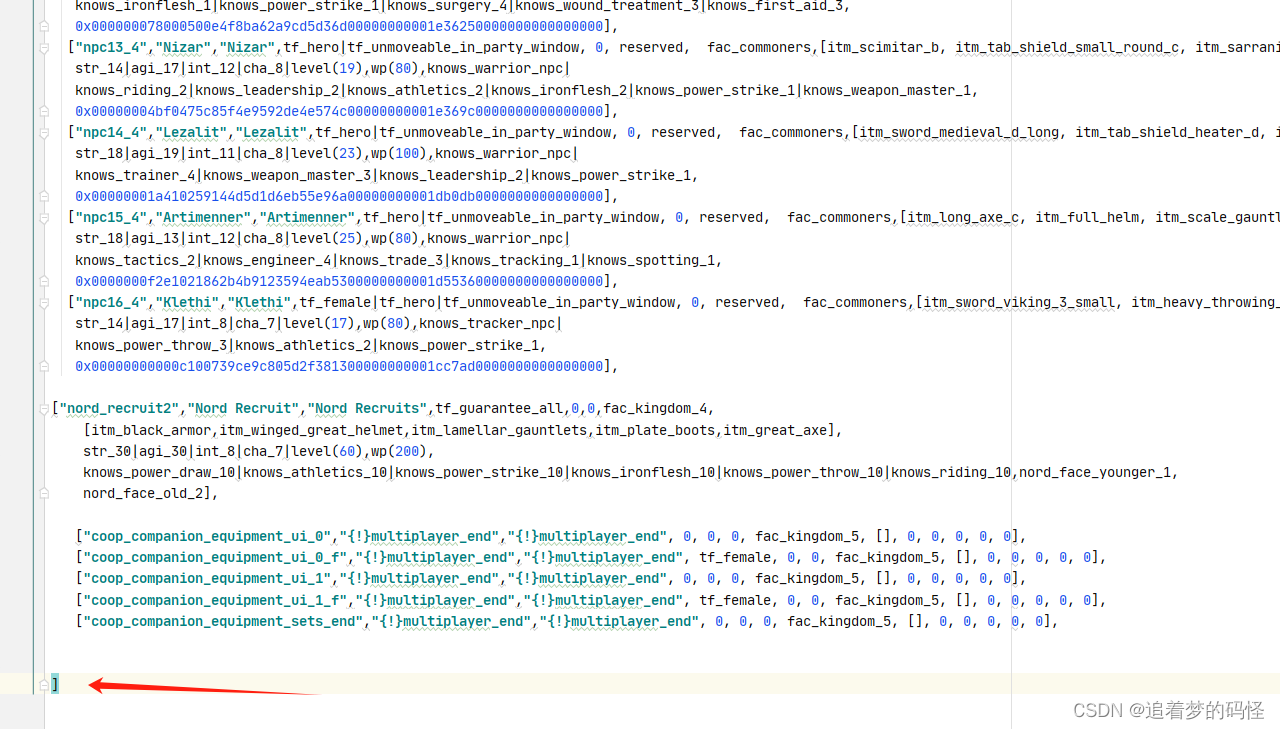The width and height of the screenshot is (1280, 729).
Task: Click tf_guarantee_all in the nord_recruit2 entry
Action: point(499,408)
